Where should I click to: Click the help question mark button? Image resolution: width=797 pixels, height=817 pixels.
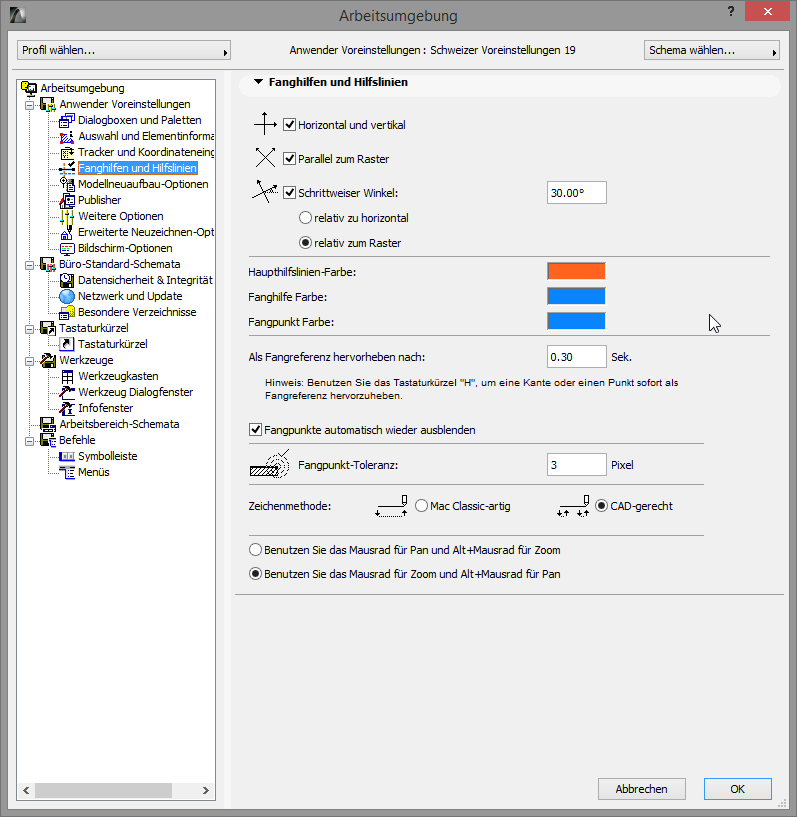pos(731,11)
